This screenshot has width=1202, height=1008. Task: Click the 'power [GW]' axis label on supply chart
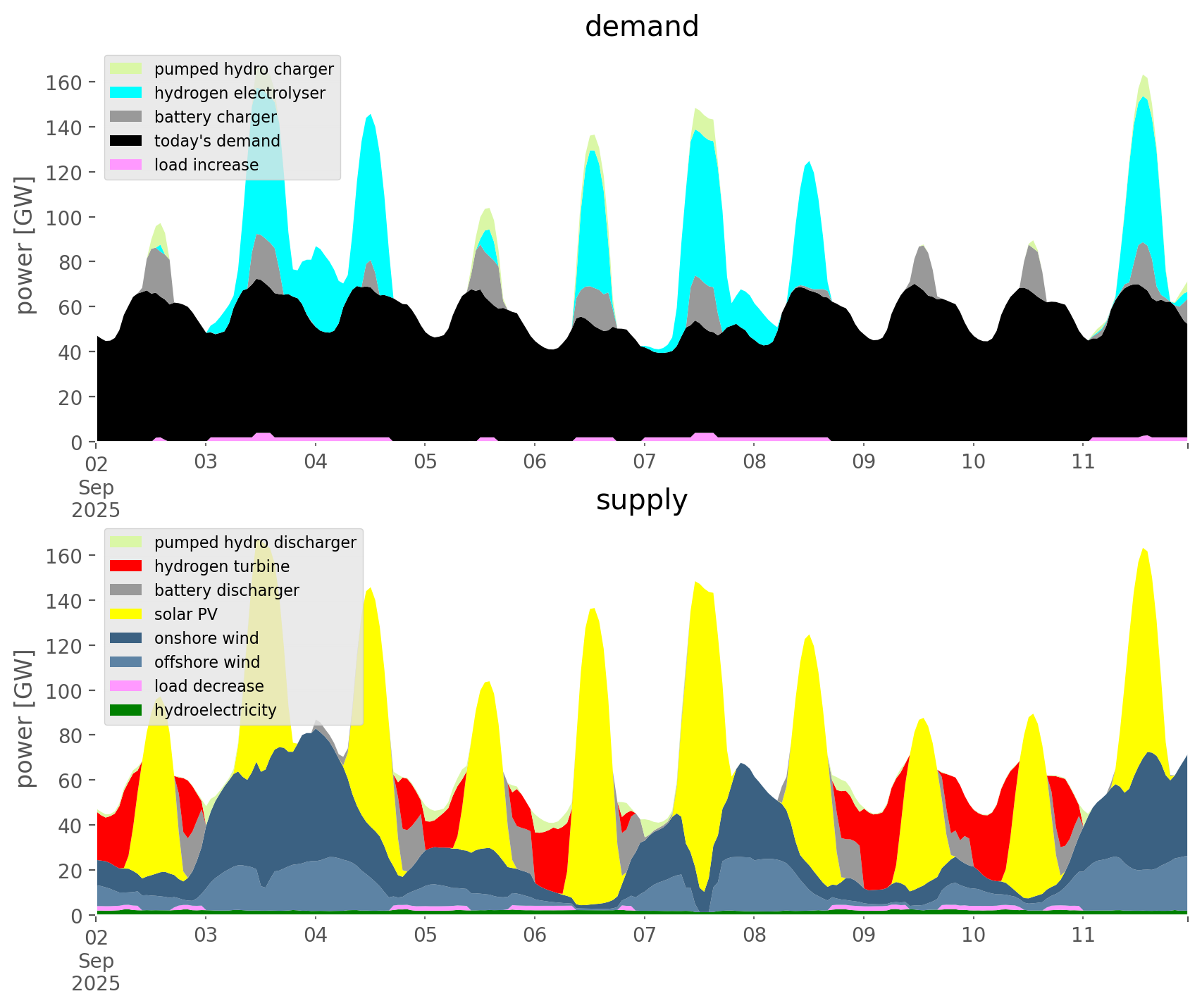25,718
